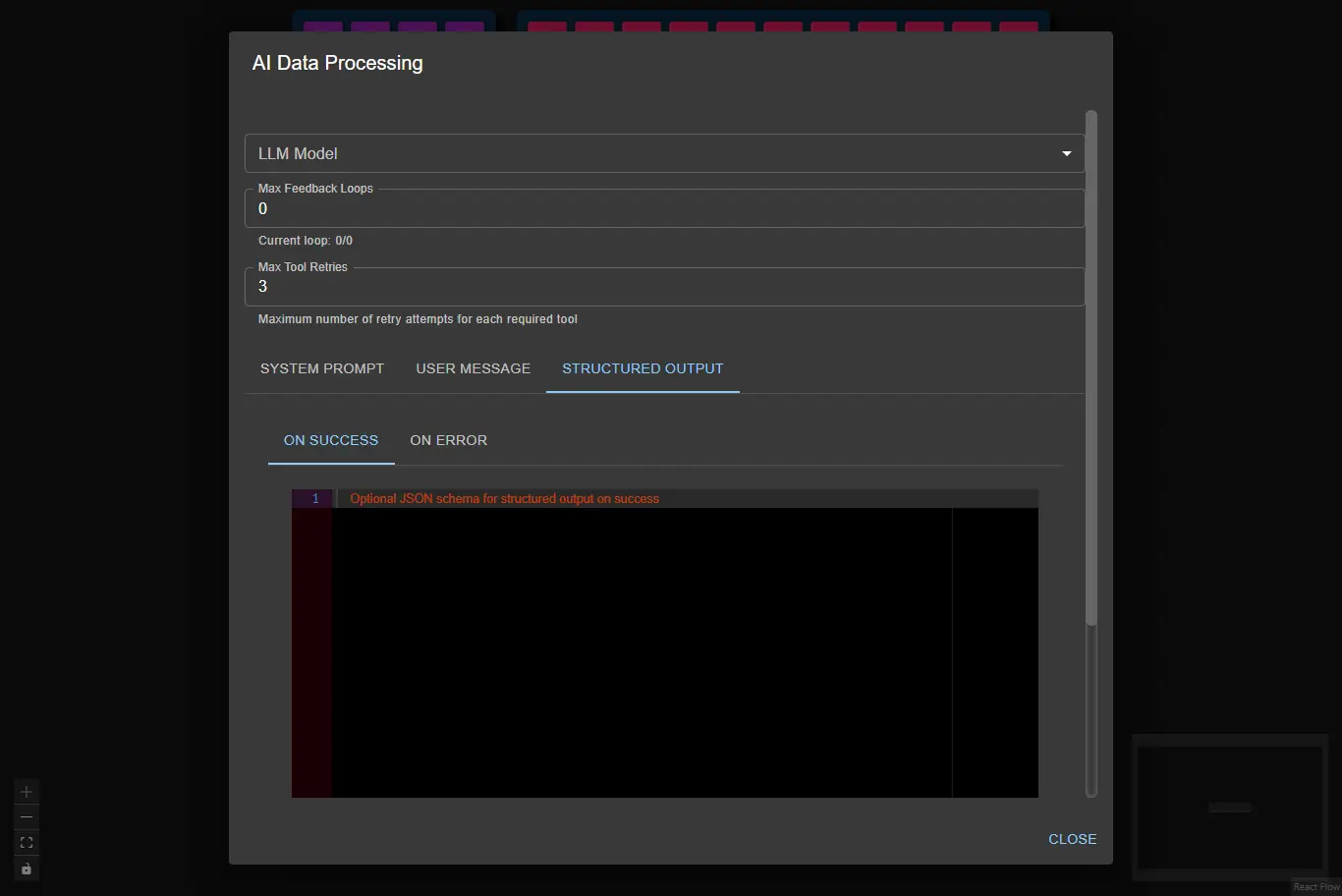Select the On Success sub-tab
Viewport: 1342px width, 896px height.
point(331,441)
